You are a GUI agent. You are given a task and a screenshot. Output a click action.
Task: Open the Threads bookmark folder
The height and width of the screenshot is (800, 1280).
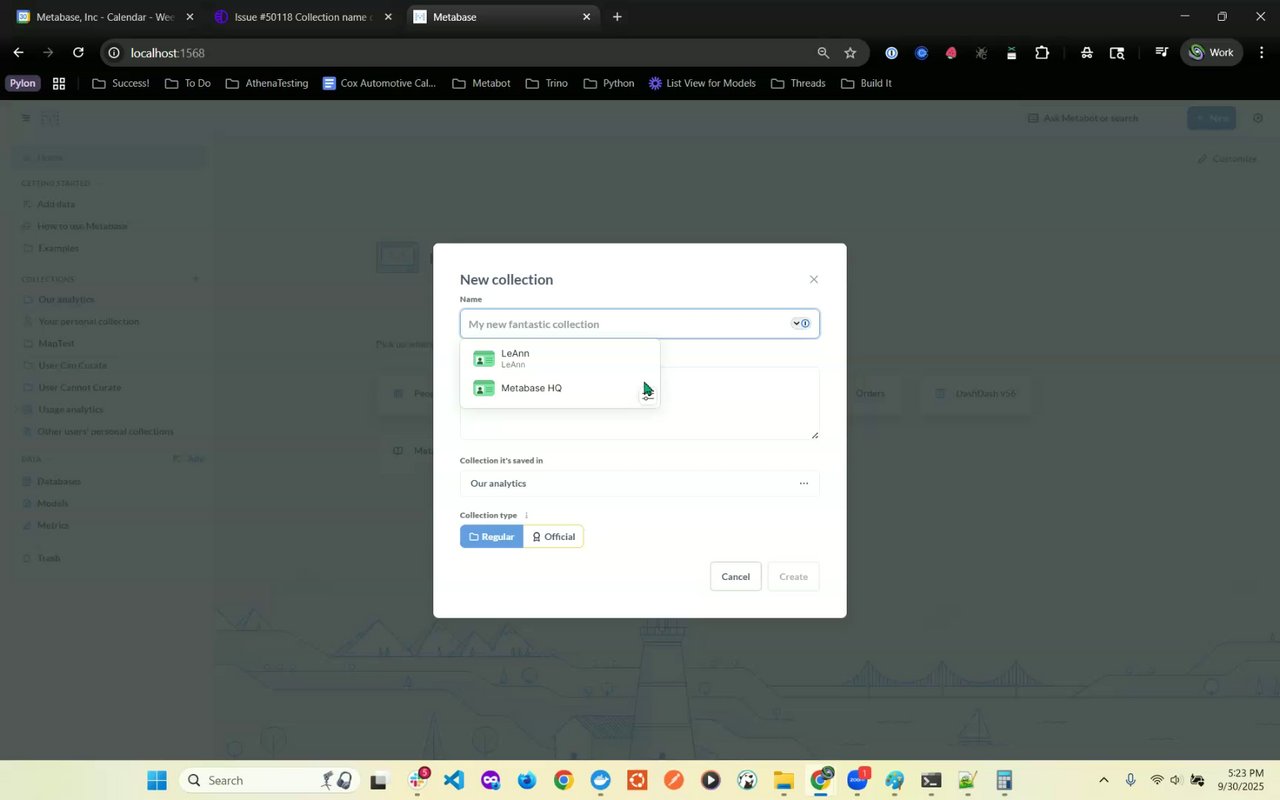[798, 83]
